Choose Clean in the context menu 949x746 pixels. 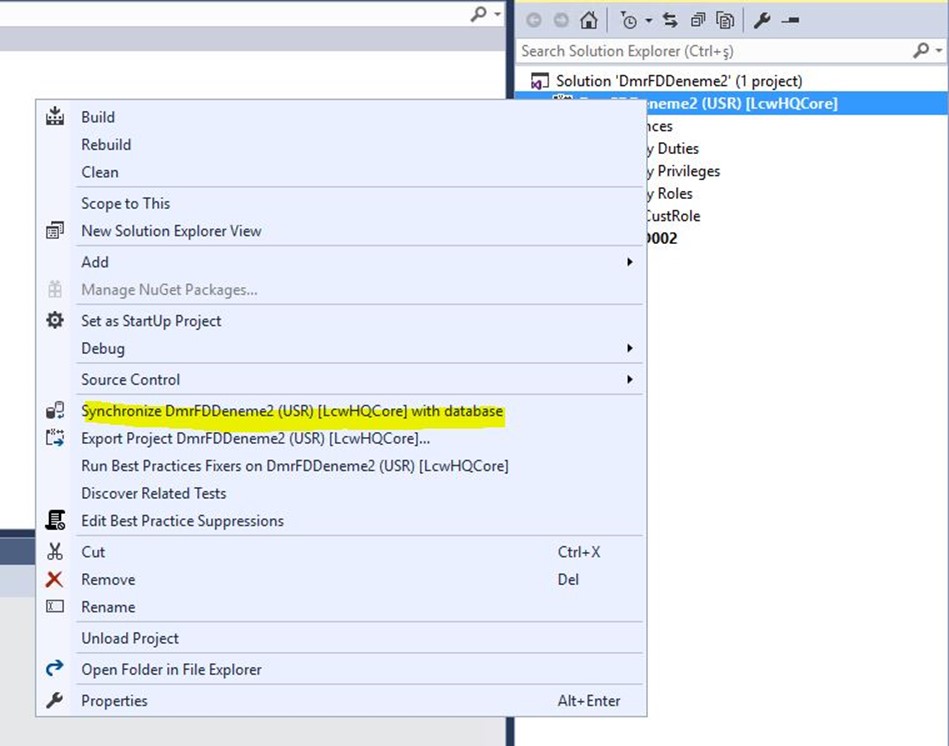[x=100, y=172]
